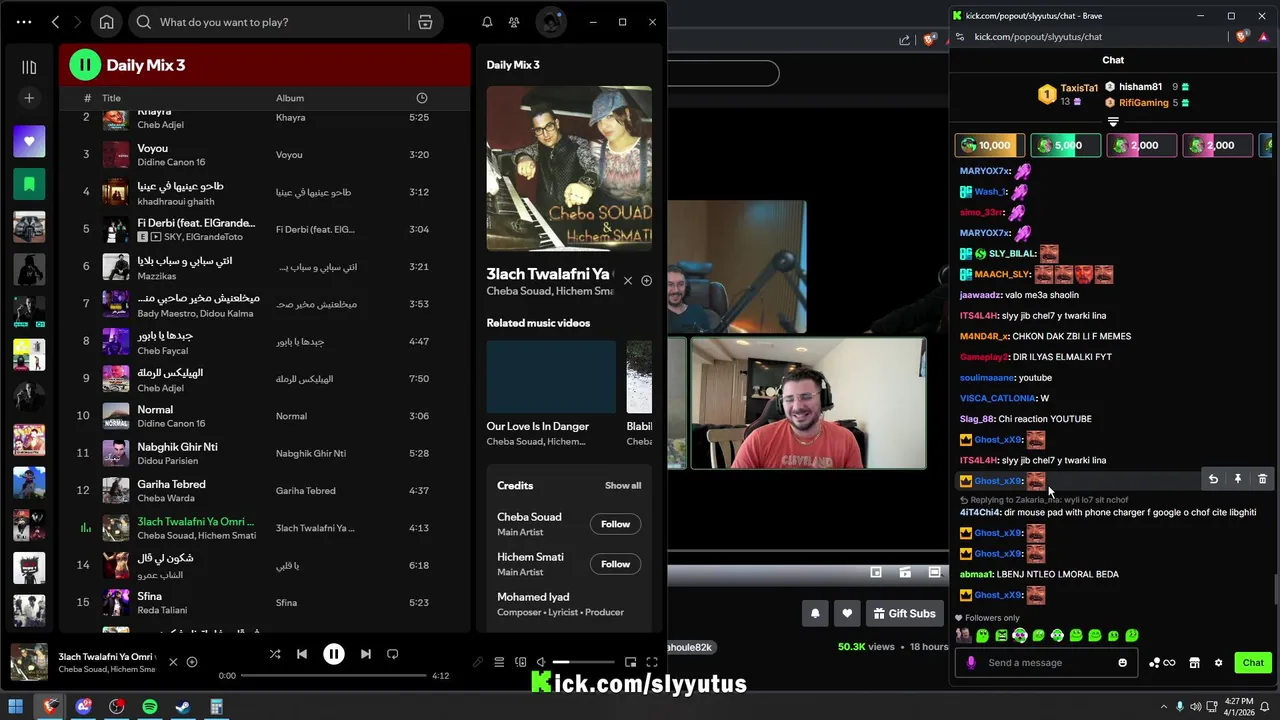Select track Sfina by Reda Taliani

pos(265,602)
